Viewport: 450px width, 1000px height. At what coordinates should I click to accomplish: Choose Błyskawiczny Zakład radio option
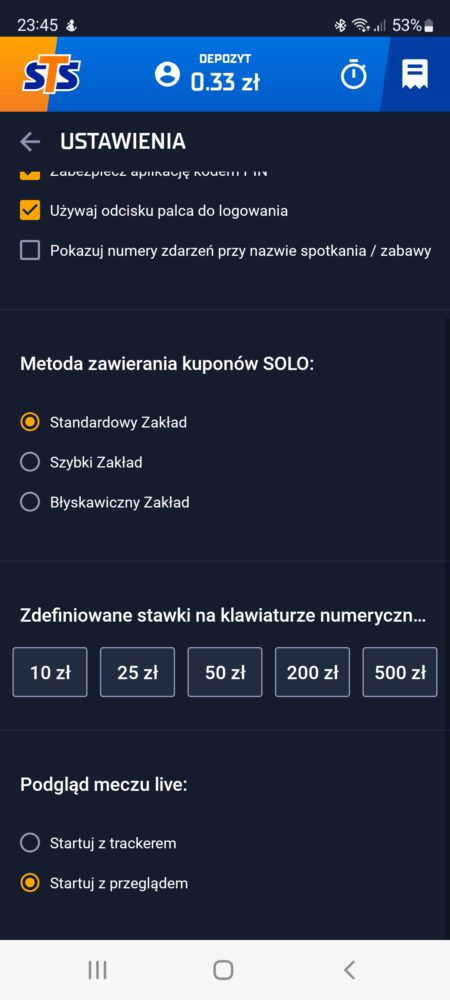[x=30, y=503]
